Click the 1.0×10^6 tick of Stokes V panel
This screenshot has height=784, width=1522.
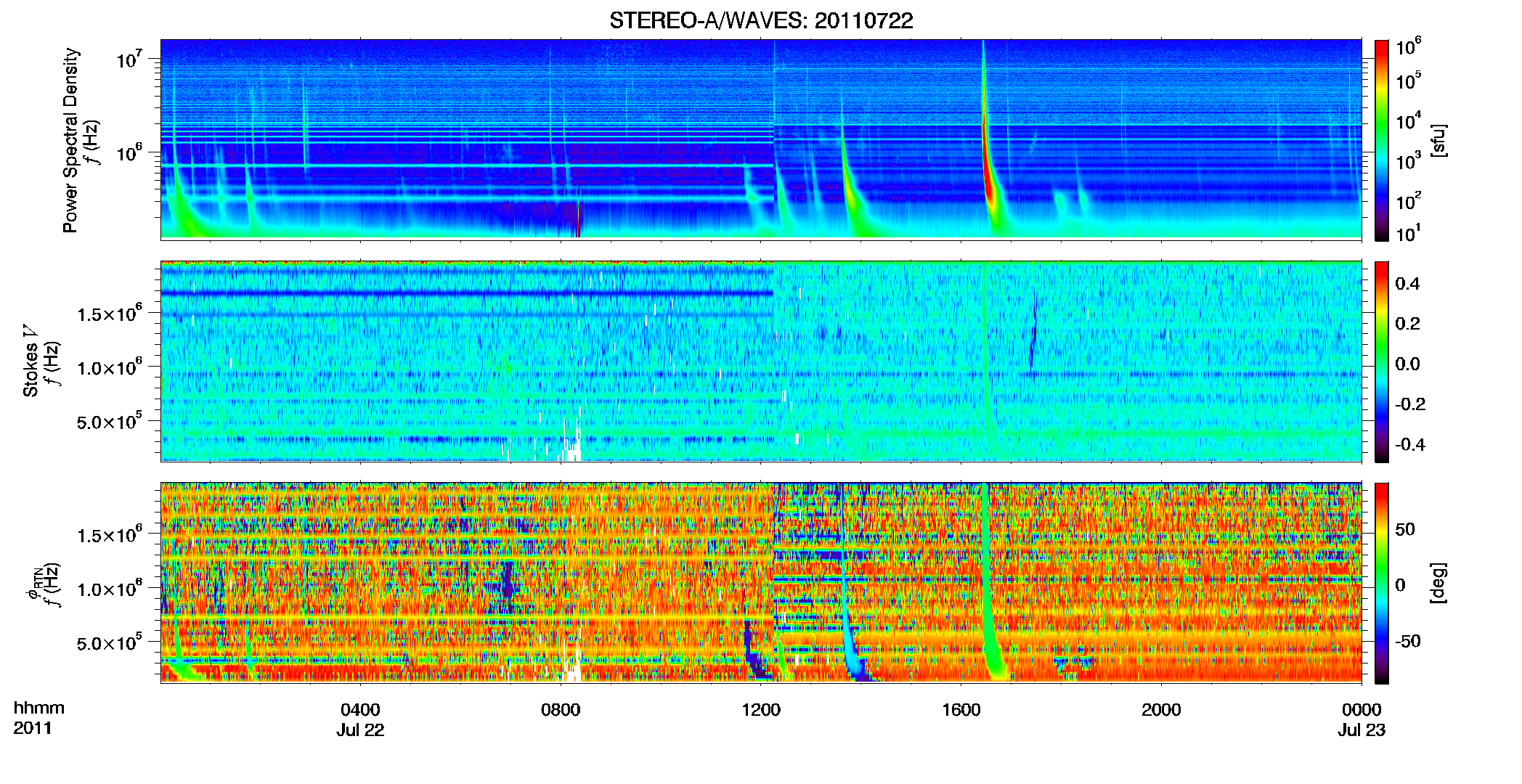coord(109,367)
